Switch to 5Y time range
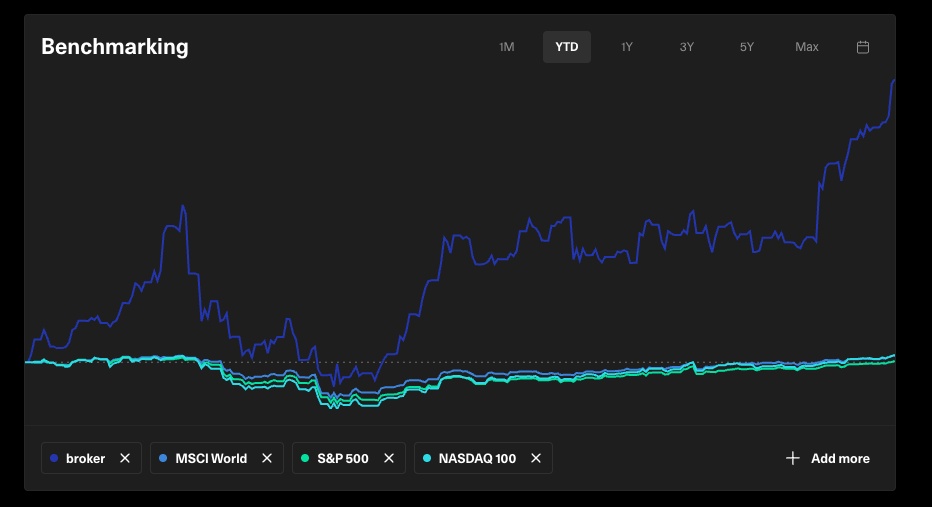 [x=747, y=47]
